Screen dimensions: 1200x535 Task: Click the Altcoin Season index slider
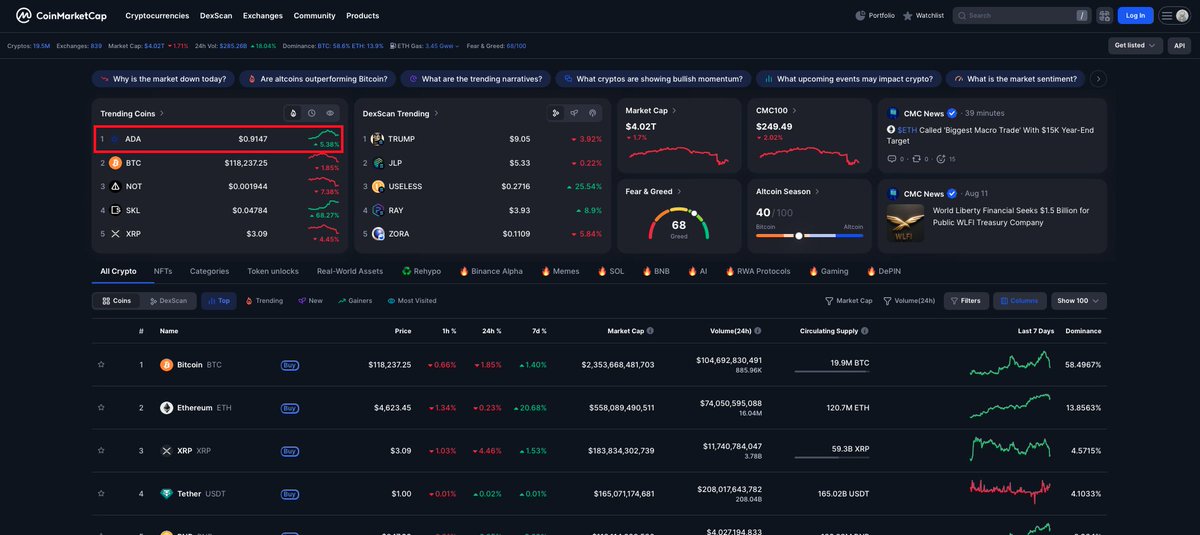click(809, 235)
